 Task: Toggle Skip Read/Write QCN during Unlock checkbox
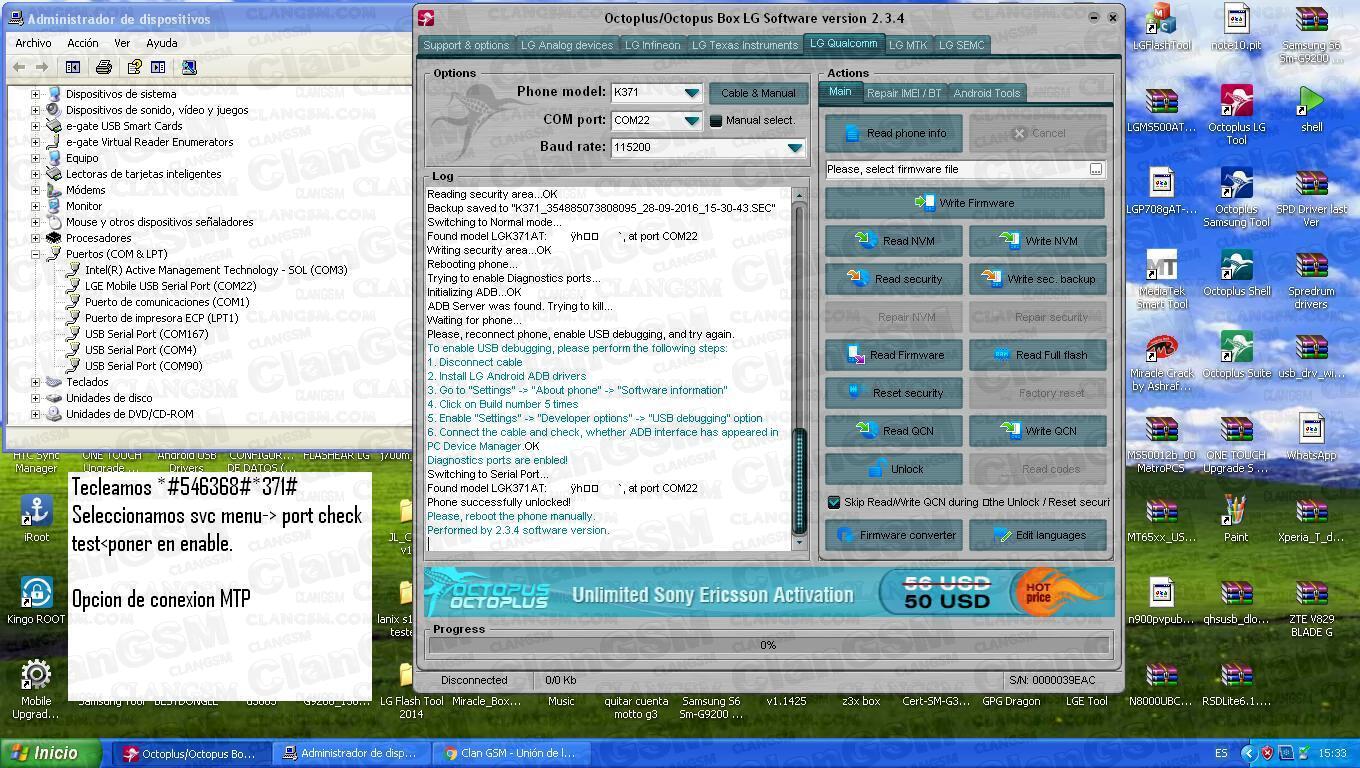point(834,502)
